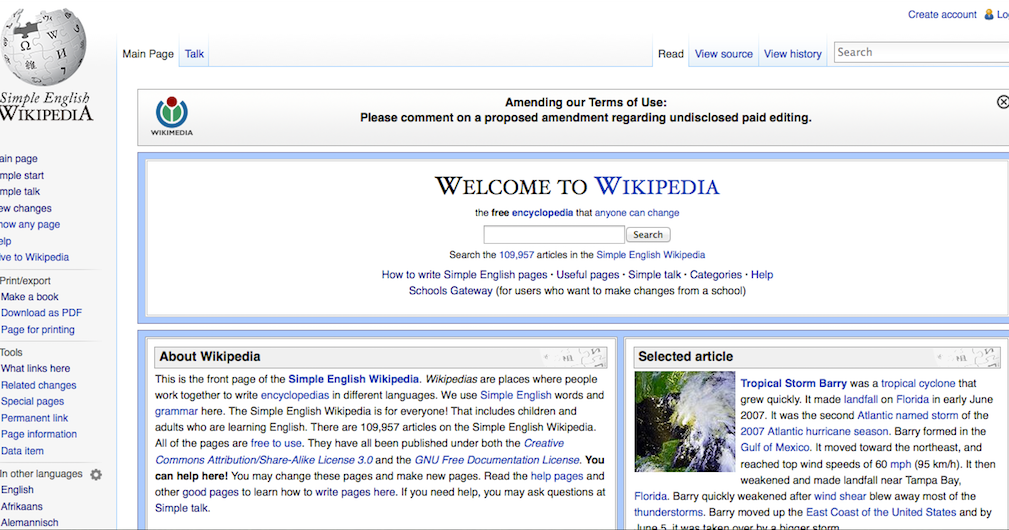Open Gulf of Mexico link

775,448
